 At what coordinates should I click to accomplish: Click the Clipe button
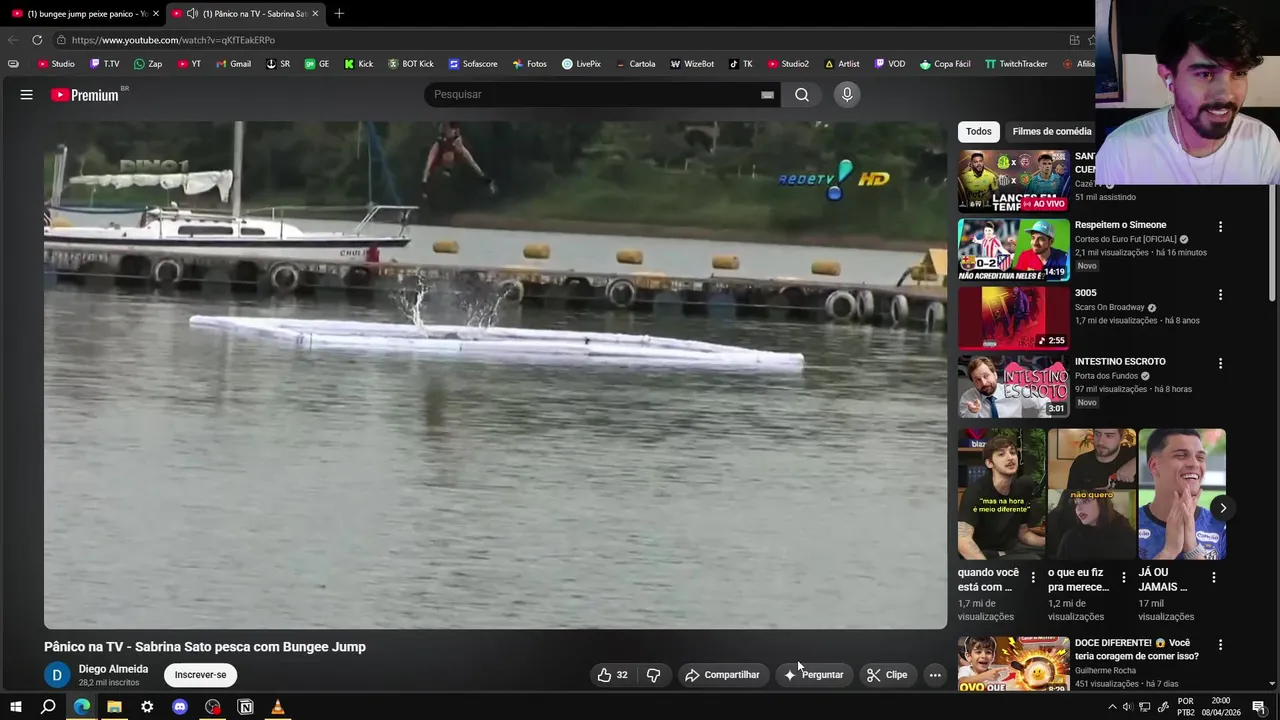tap(887, 675)
